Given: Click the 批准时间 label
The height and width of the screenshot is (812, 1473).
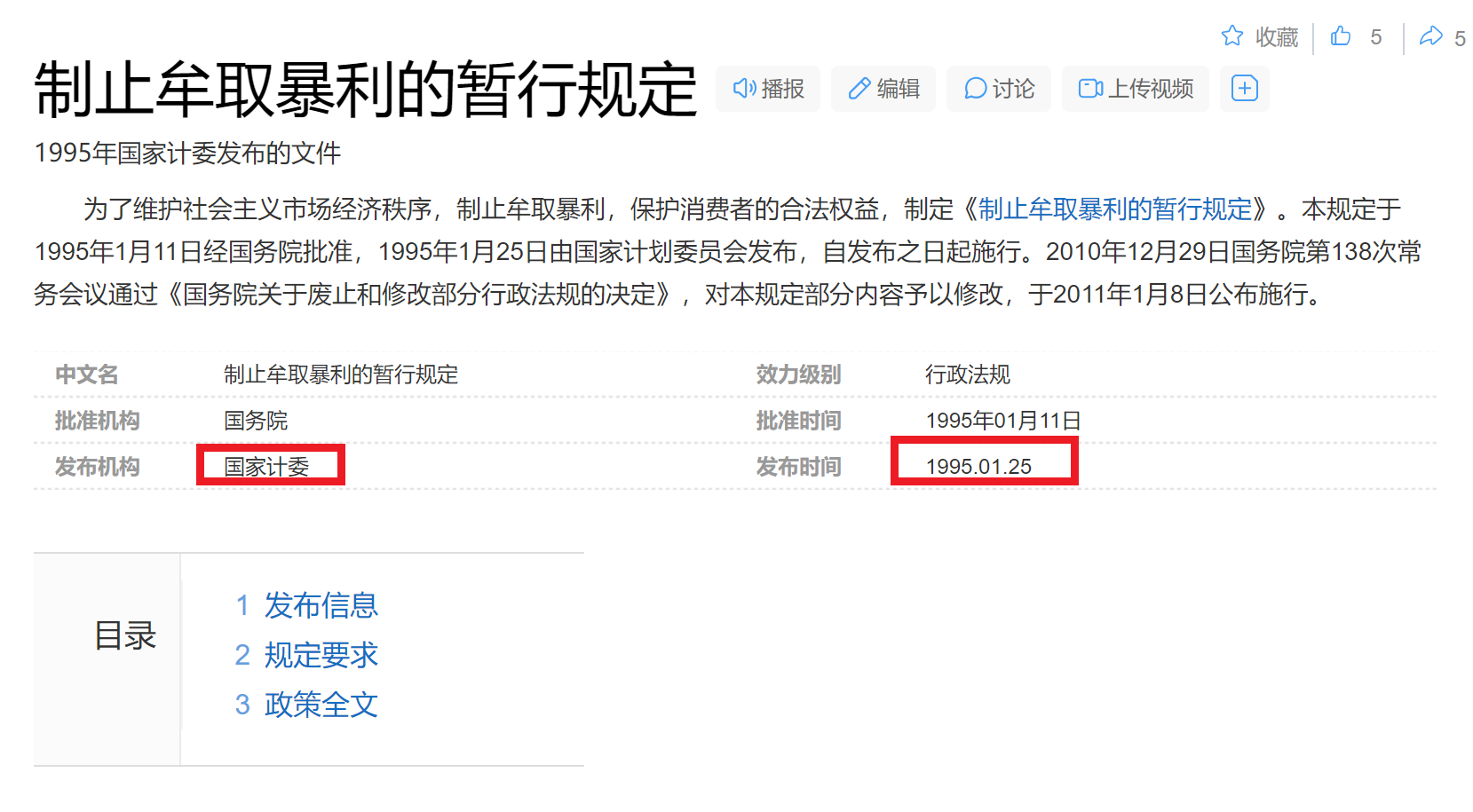Looking at the screenshot, I should (x=799, y=421).
